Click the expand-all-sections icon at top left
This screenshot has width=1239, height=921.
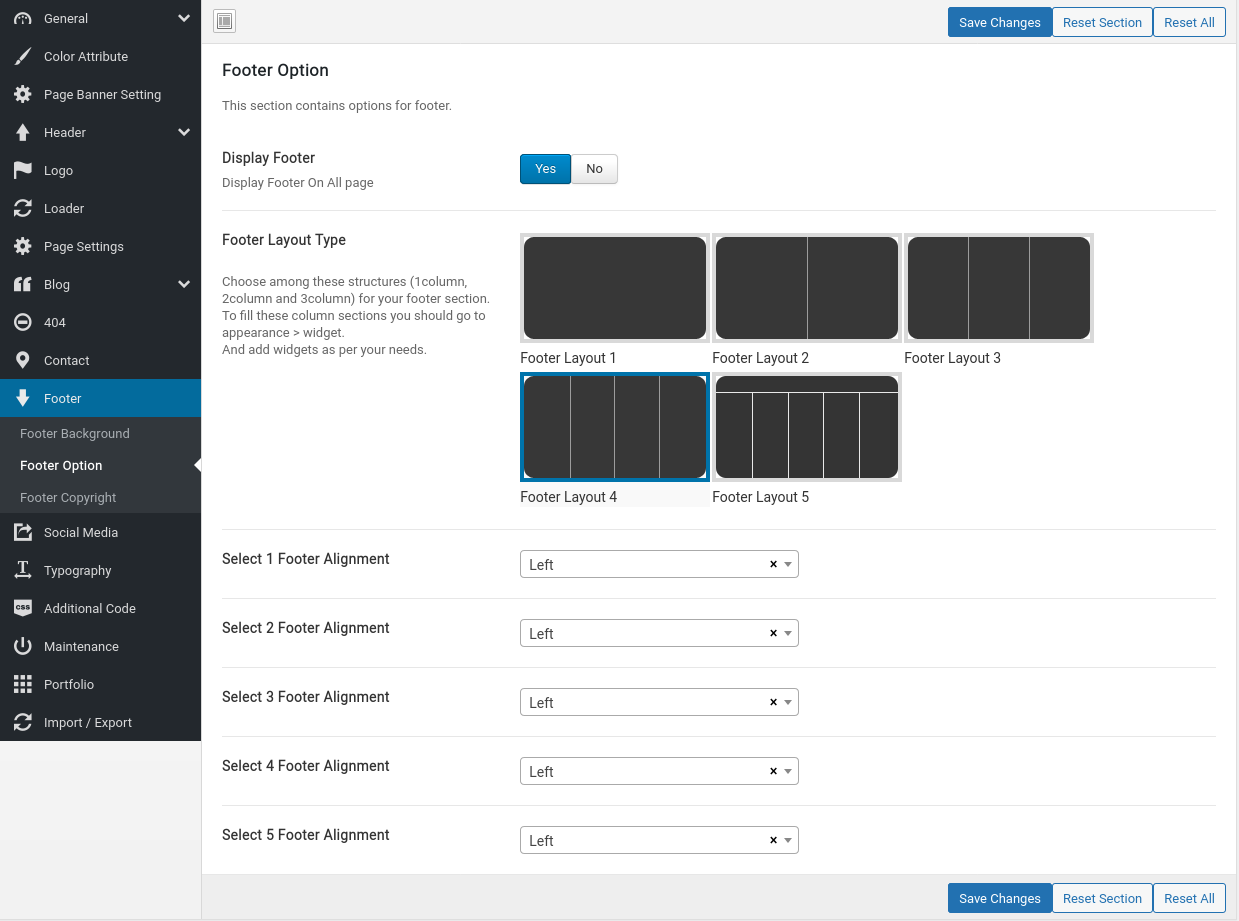pyautogui.click(x=224, y=21)
